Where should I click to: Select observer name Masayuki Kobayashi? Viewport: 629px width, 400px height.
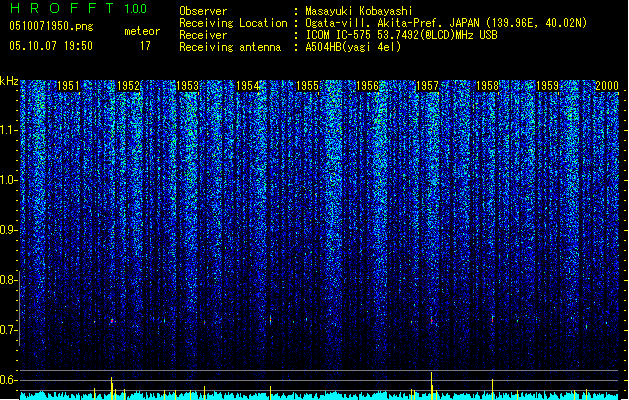[x=359, y=11]
